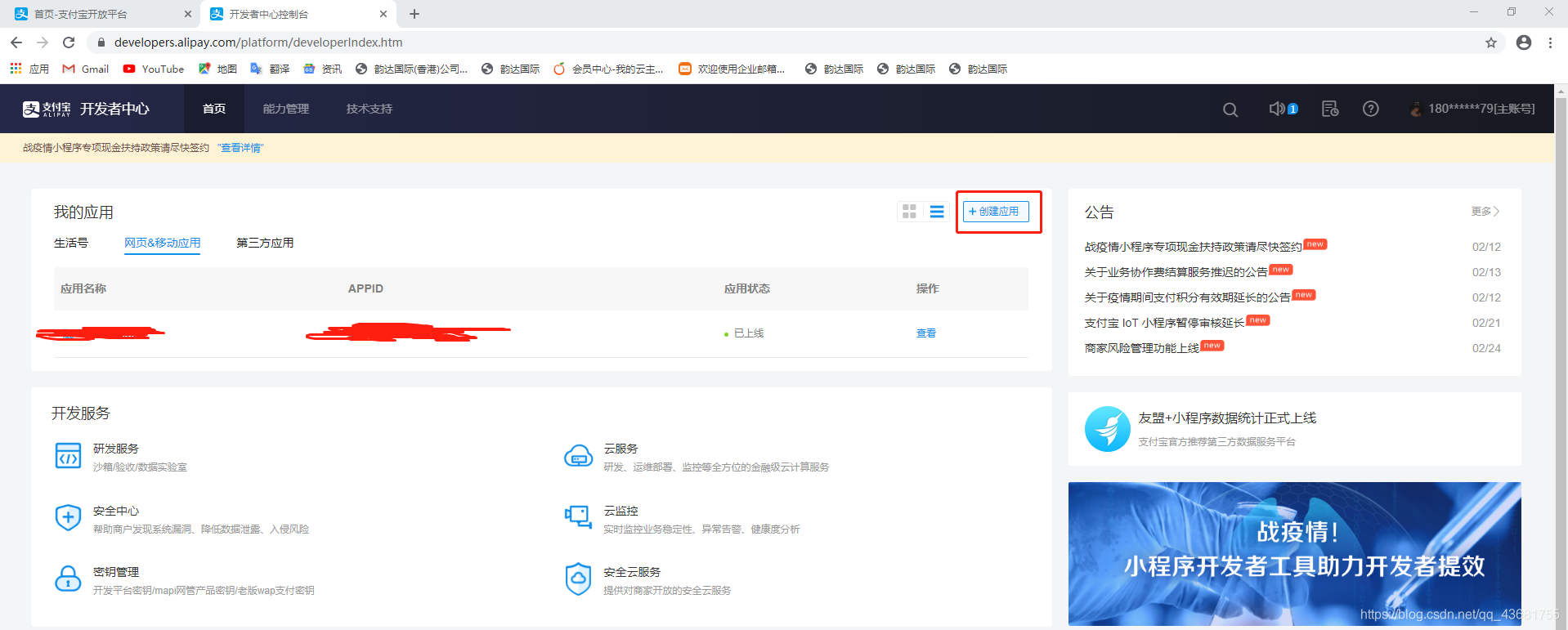Select 首页 in top navigation
1568x630 pixels.
tap(214, 109)
